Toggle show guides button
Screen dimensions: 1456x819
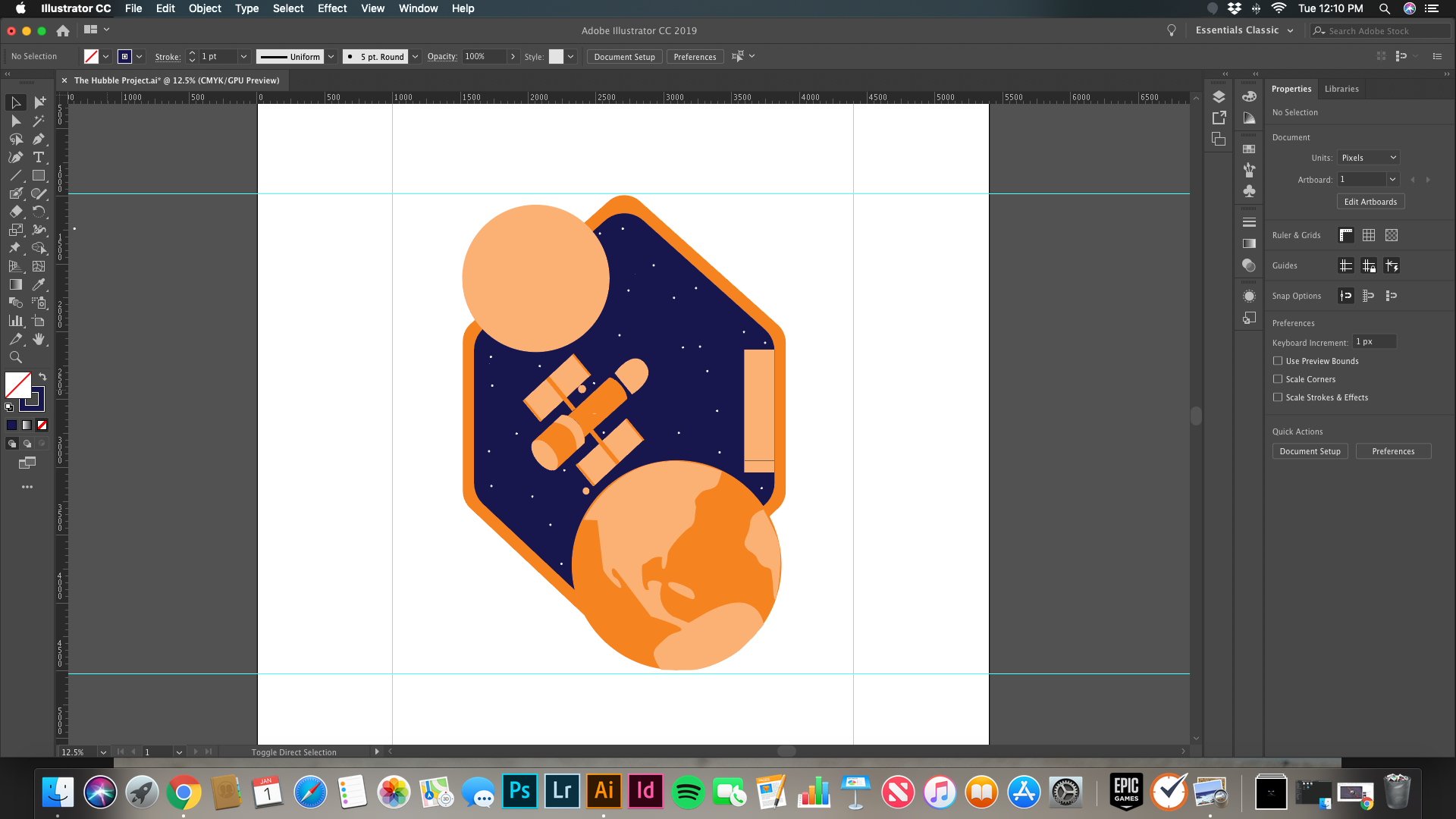pyautogui.click(x=1346, y=265)
